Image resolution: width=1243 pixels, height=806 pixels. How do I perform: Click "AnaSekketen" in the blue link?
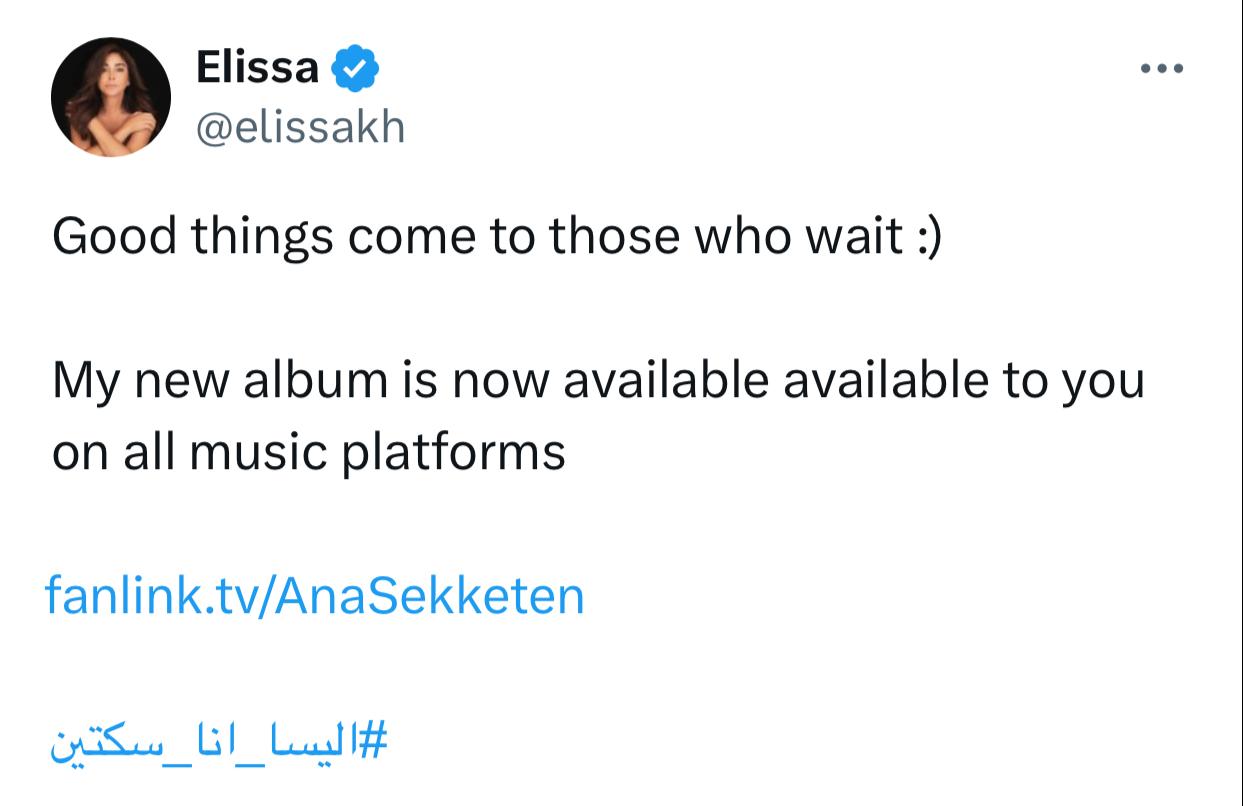(x=429, y=596)
